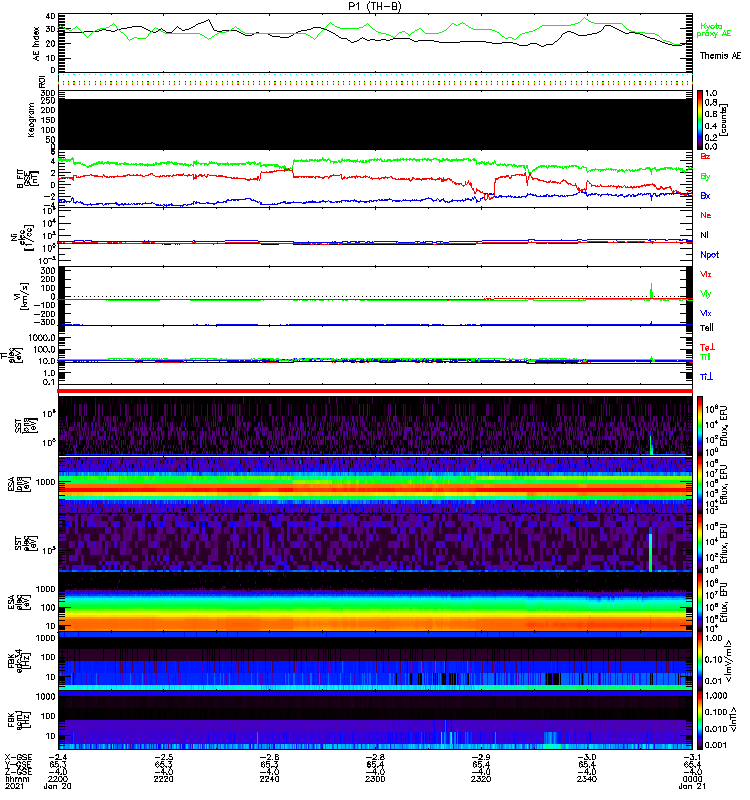Screen dimensions: 750x800
Task: Select the black Ni legend label
Action: [x=704, y=235]
